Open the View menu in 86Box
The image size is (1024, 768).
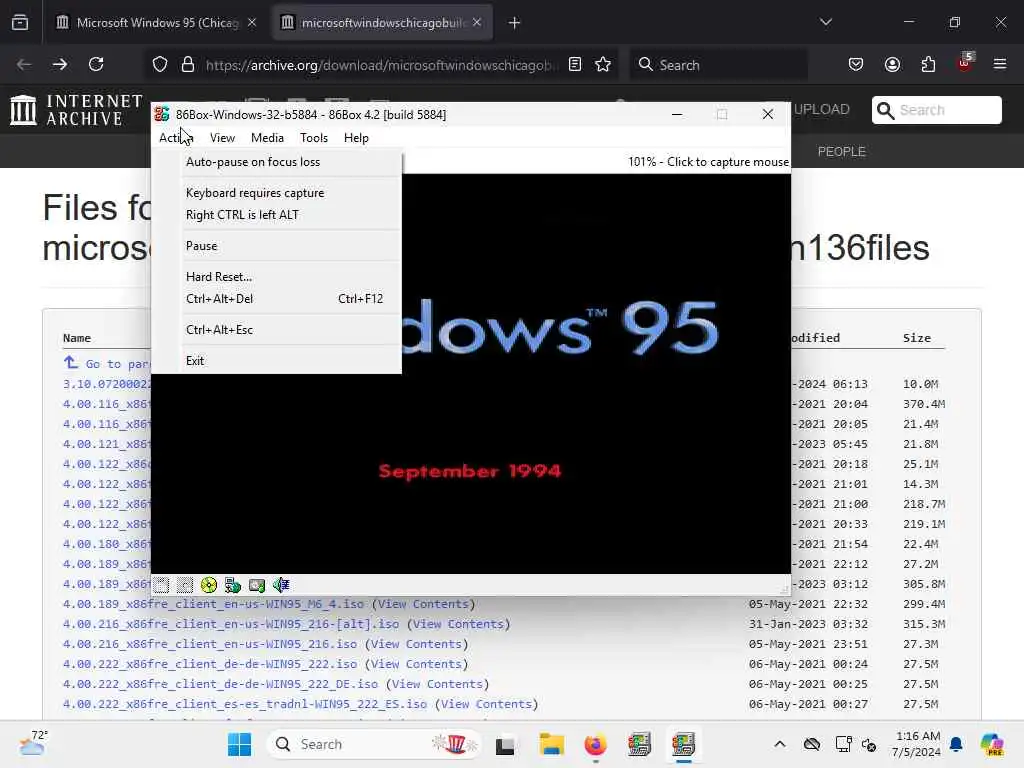[222, 138]
